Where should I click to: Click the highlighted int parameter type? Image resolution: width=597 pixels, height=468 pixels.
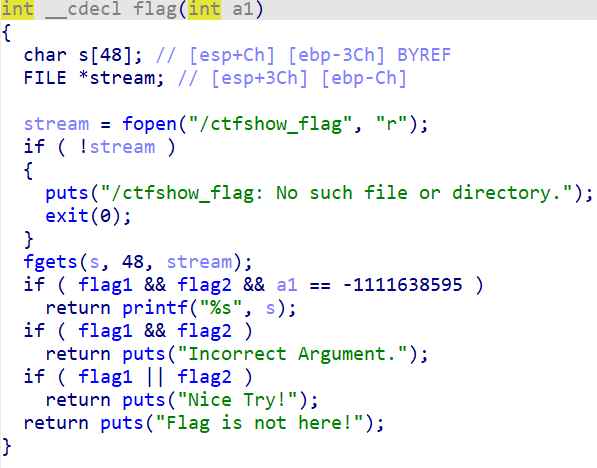pyautogui.click(x=204, y=9)
